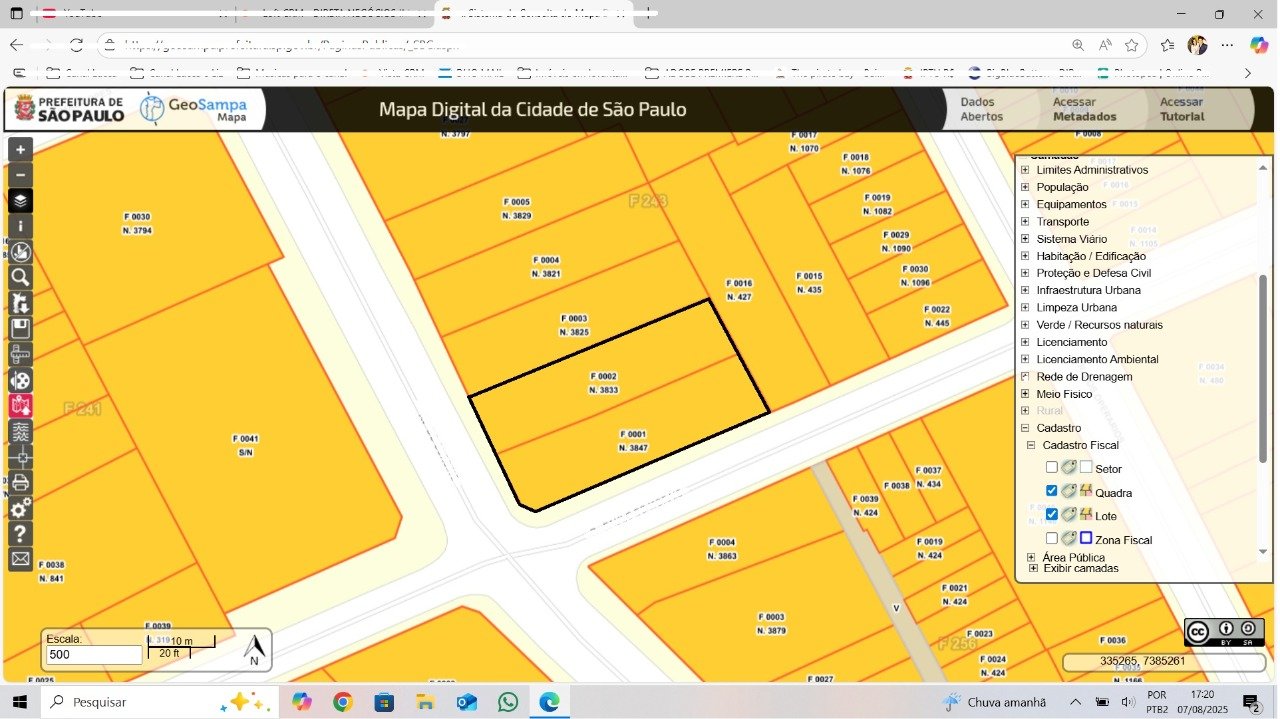Expand the Transporte layer group

click(x=1025, y=221)
